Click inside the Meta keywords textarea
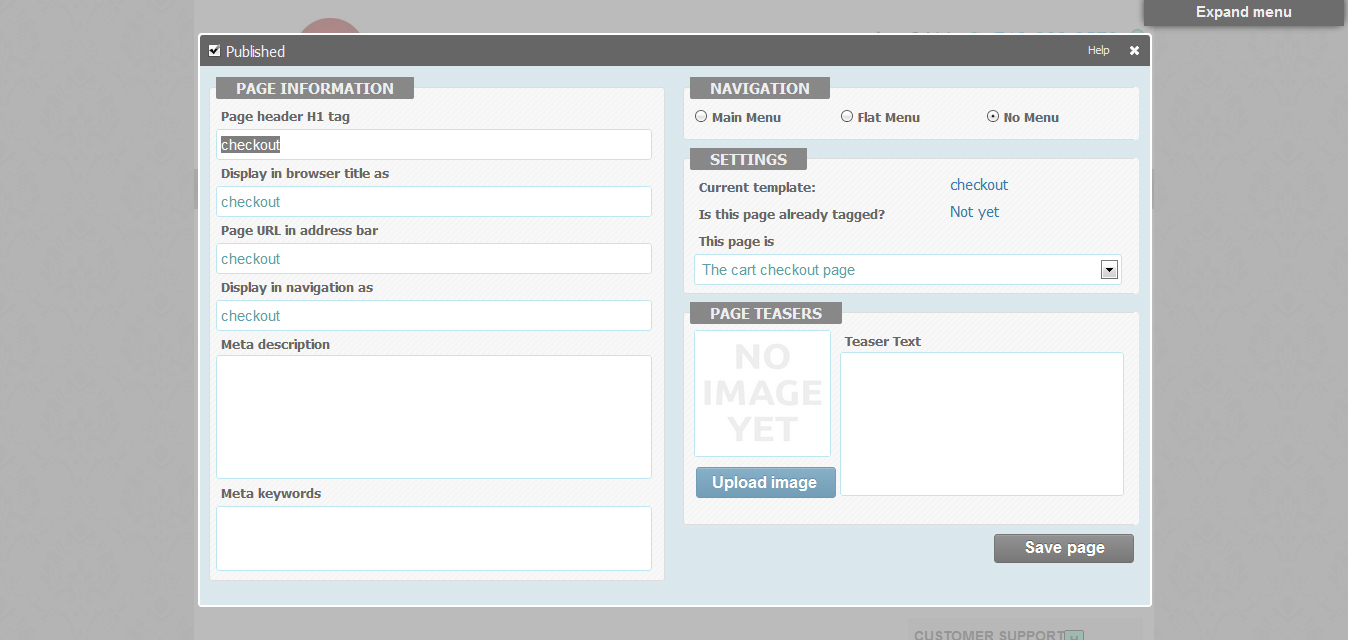The image size is (1348, 640). [434, 538]
